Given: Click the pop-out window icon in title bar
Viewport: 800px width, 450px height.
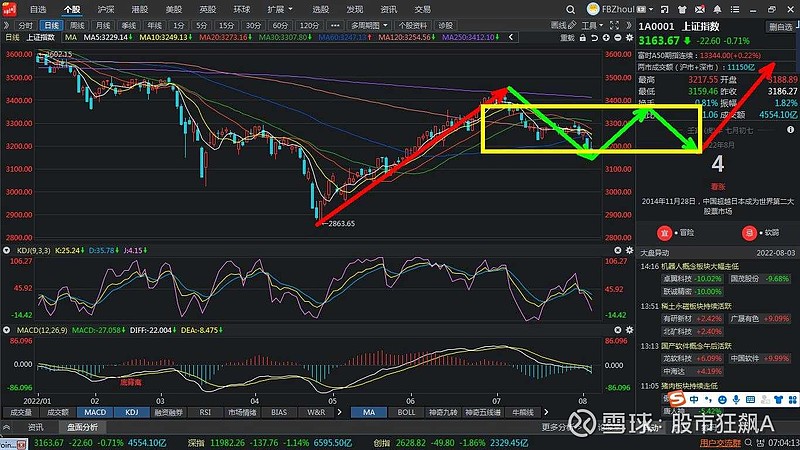Looking at the screenshot, I should point(664,9).
